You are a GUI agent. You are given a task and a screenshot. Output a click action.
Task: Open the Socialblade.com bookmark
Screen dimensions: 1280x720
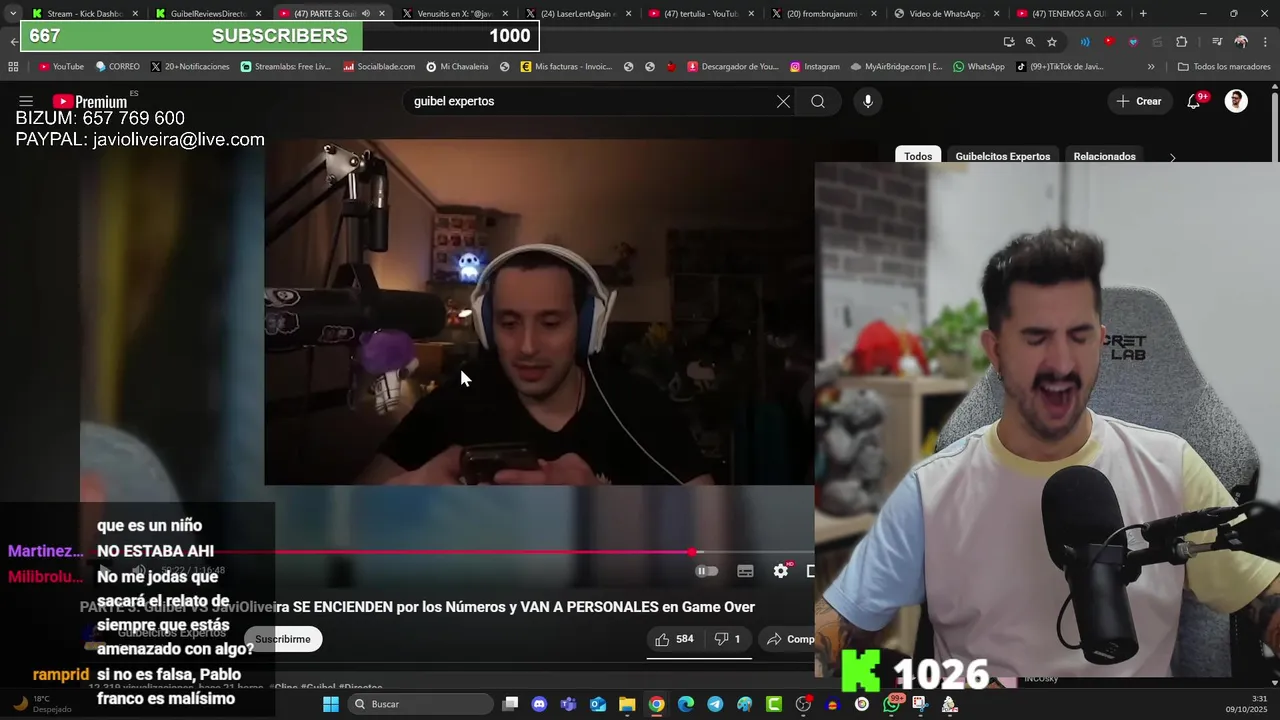tap(379, 67)
